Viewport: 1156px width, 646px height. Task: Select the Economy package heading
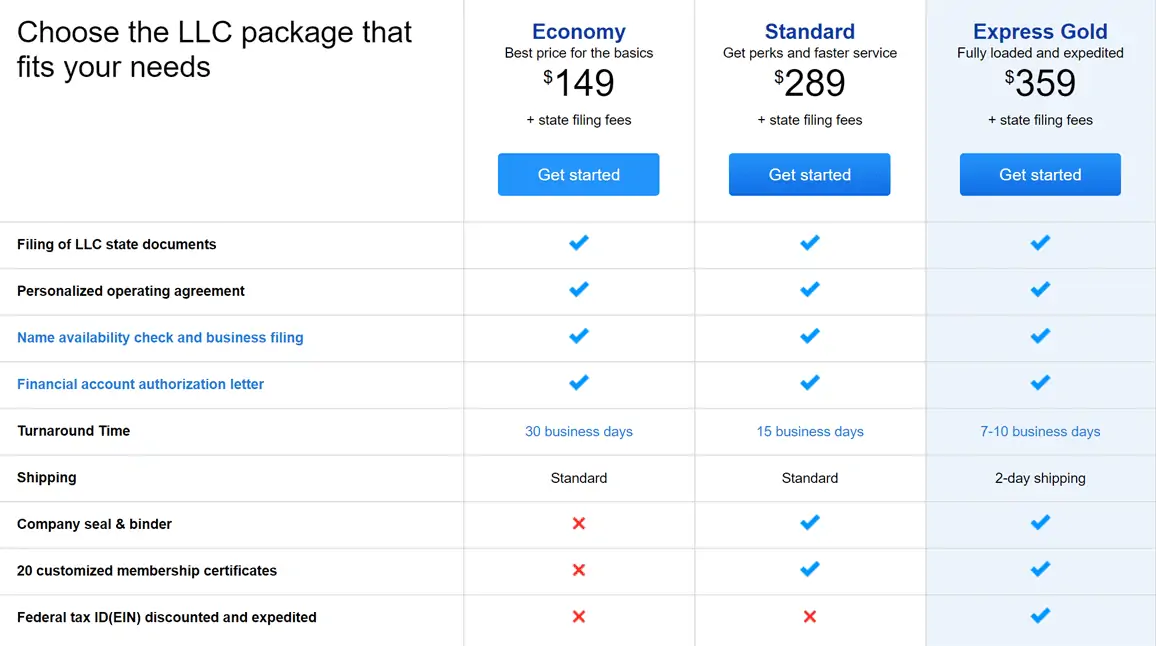coord(579,32)
